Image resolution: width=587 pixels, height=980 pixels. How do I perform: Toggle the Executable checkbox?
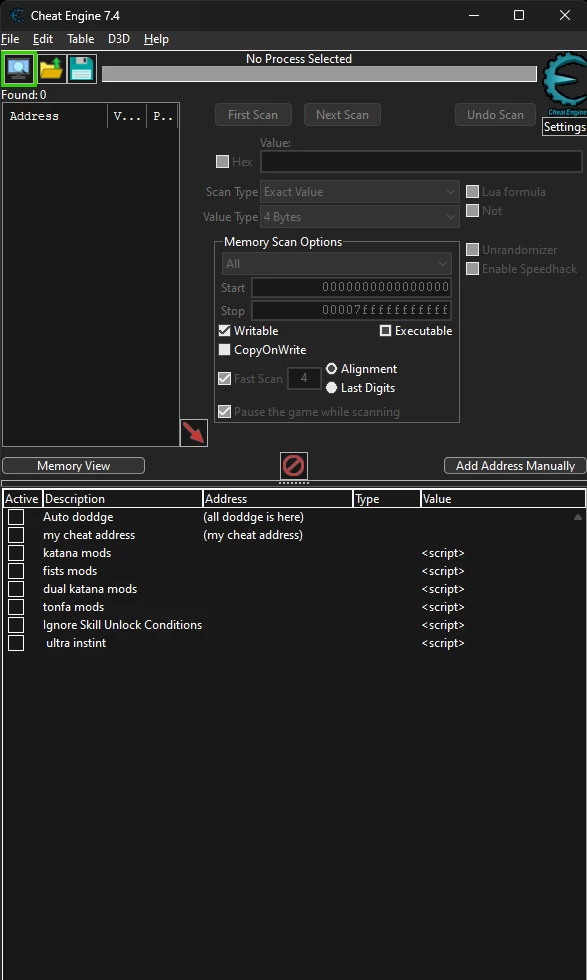tap(386, 331)
